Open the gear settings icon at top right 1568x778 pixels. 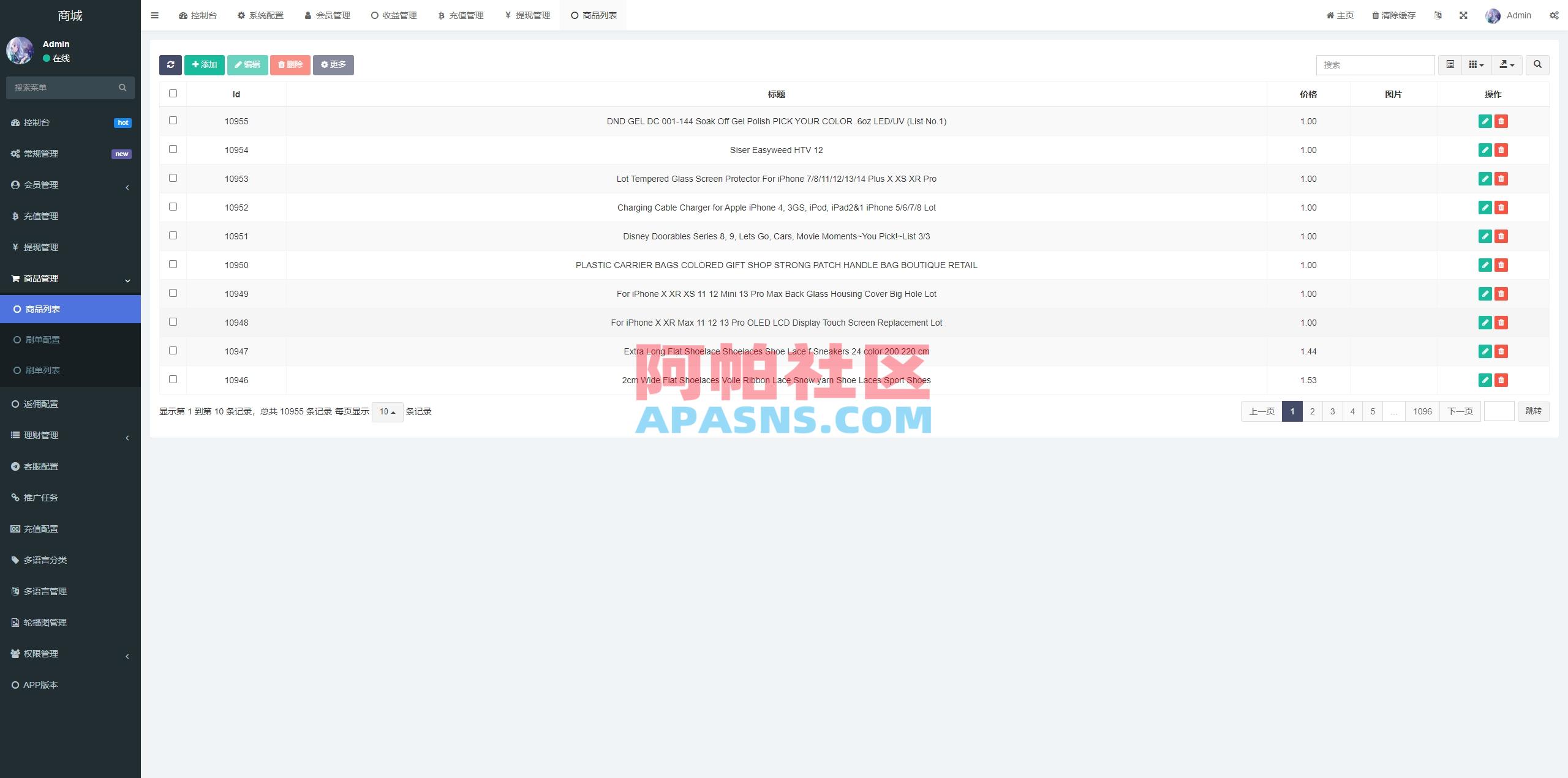pos(1554,15)
